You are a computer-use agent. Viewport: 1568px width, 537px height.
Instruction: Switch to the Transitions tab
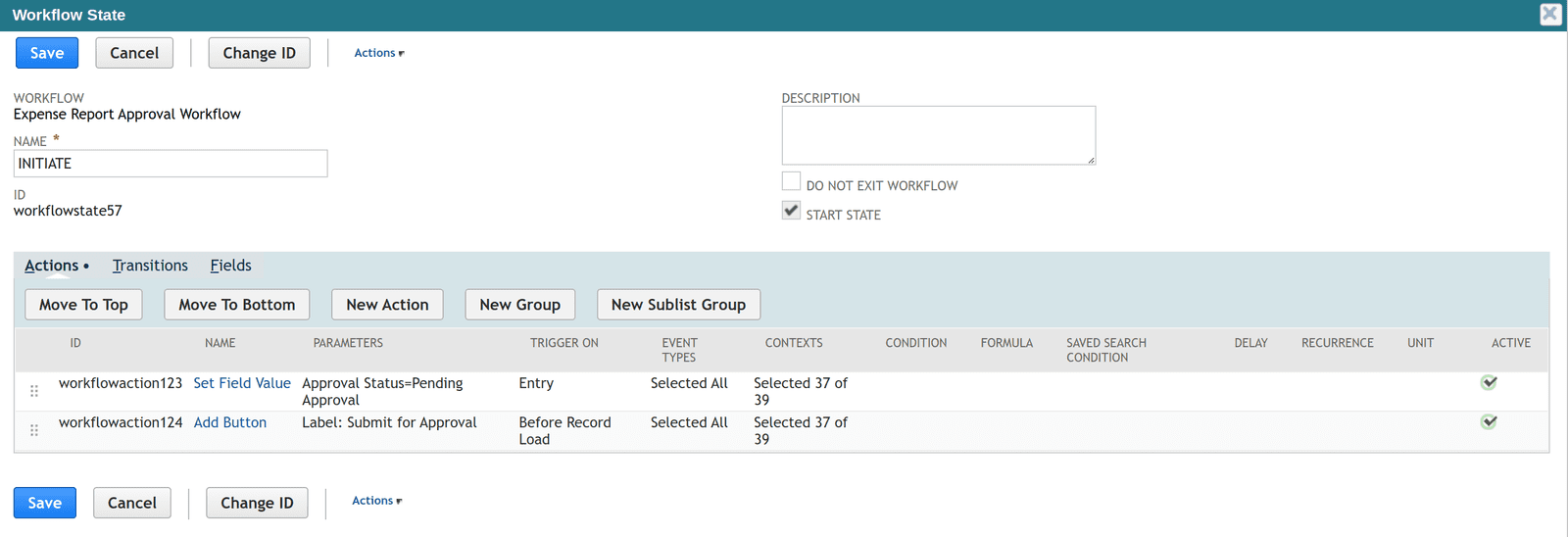tap(150, 266)
